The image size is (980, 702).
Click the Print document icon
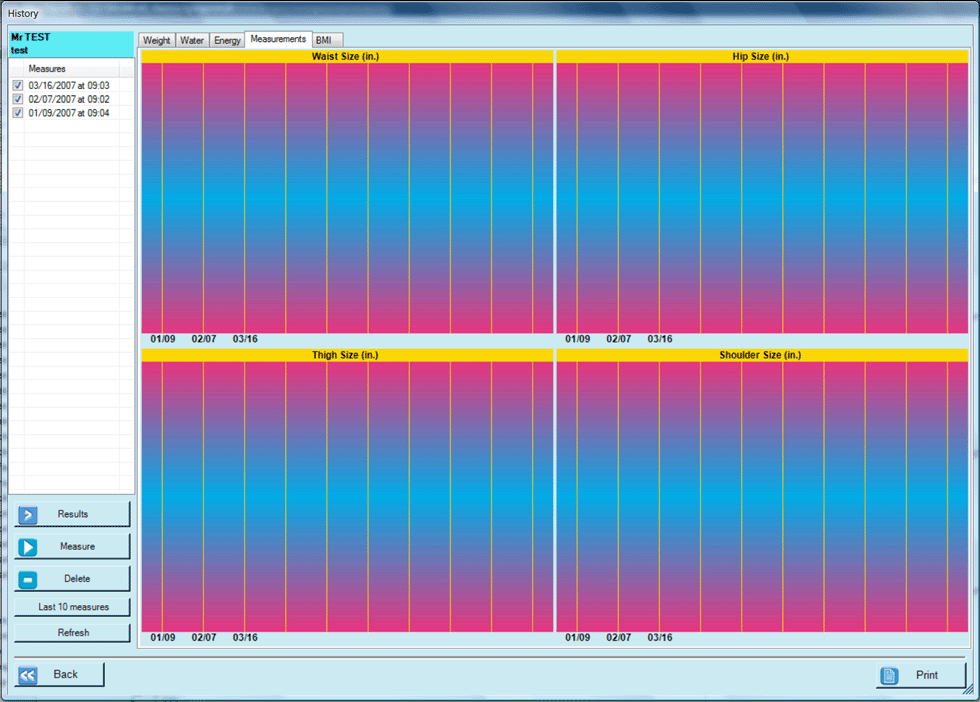click(x=889, y=676)
